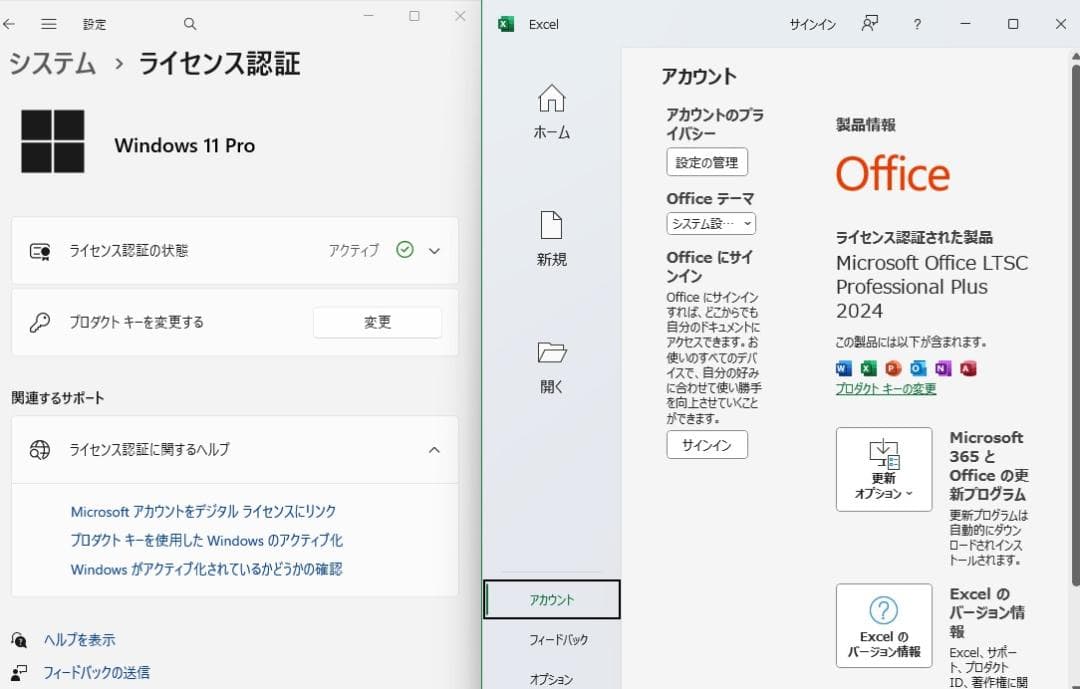Click the Settings search magnifier icon
Viewport: 1080px width, 689px height.
click(x=190, y=24)
